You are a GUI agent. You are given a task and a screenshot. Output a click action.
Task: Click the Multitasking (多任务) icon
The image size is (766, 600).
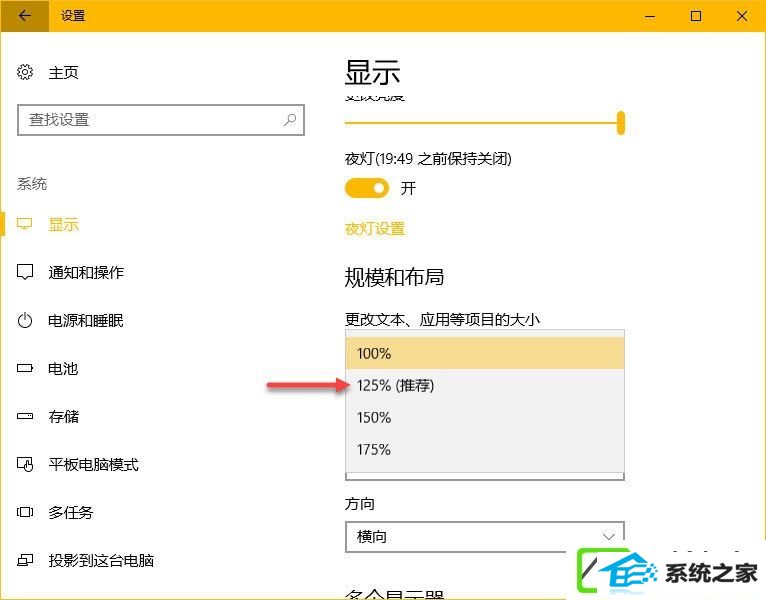point(25,512)
